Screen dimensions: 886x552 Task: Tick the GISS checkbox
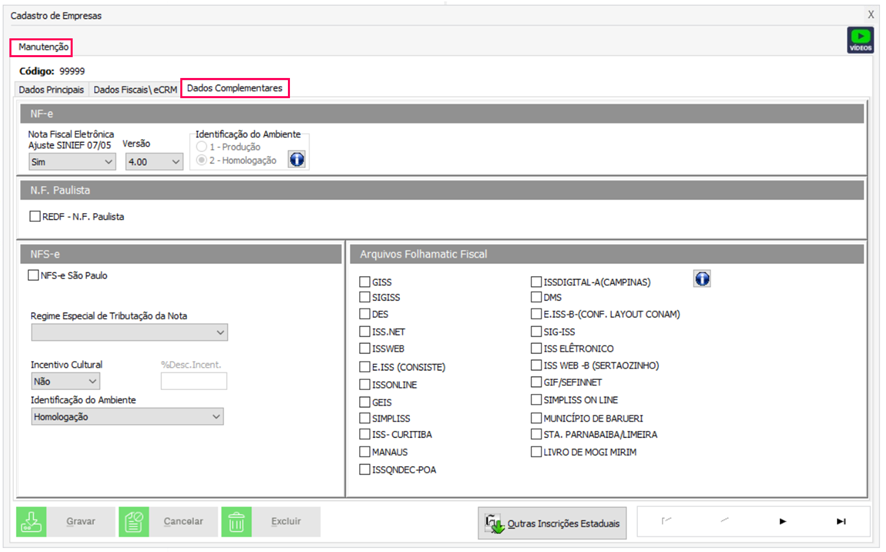tap(365, 283)
